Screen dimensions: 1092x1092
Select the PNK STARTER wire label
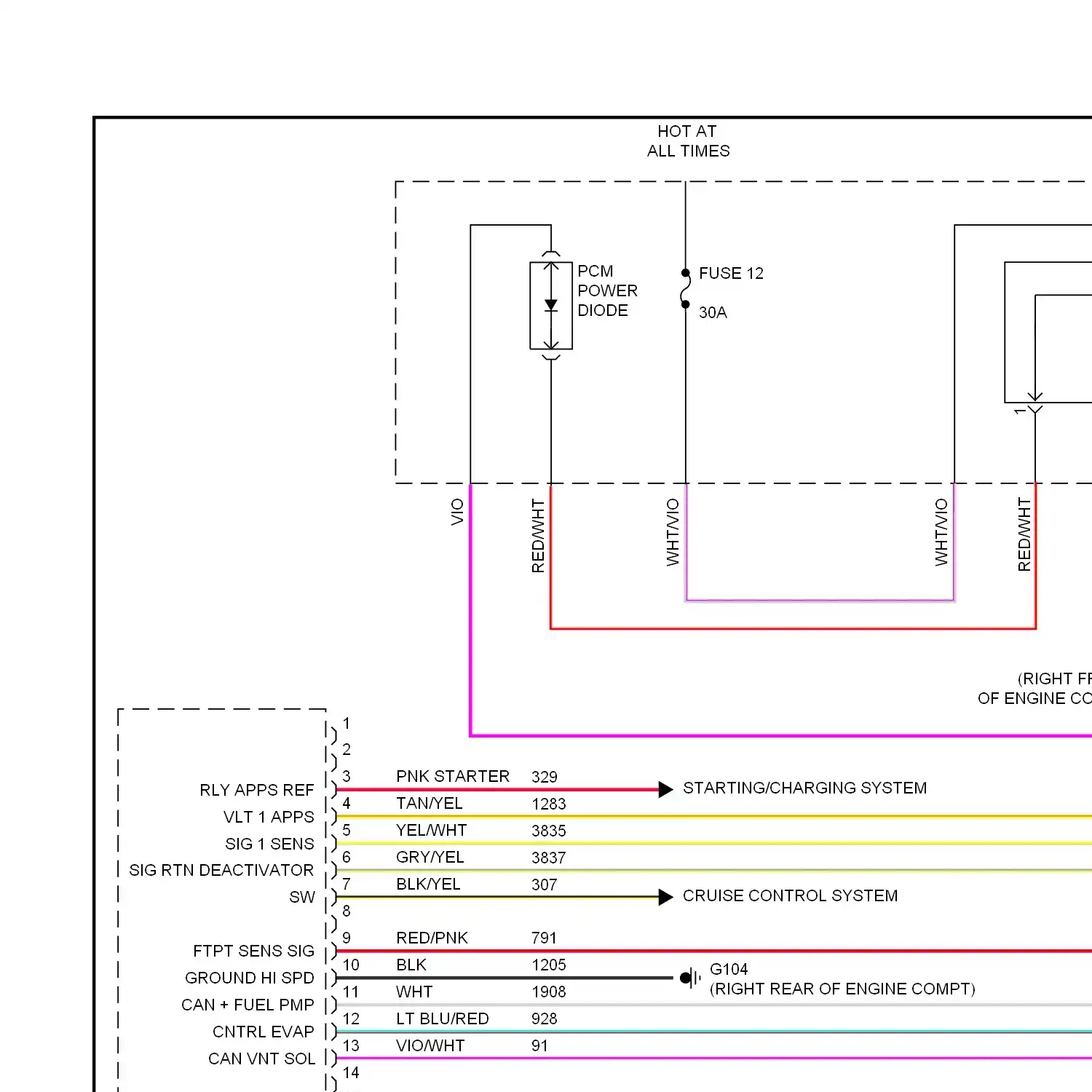[453, 776]
